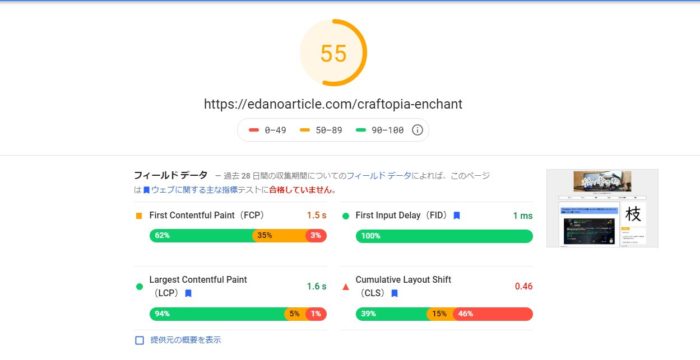Click the bookmark icon next to FID
The image size is (700, 360).
pyautogui.click(x=457, y=216)
